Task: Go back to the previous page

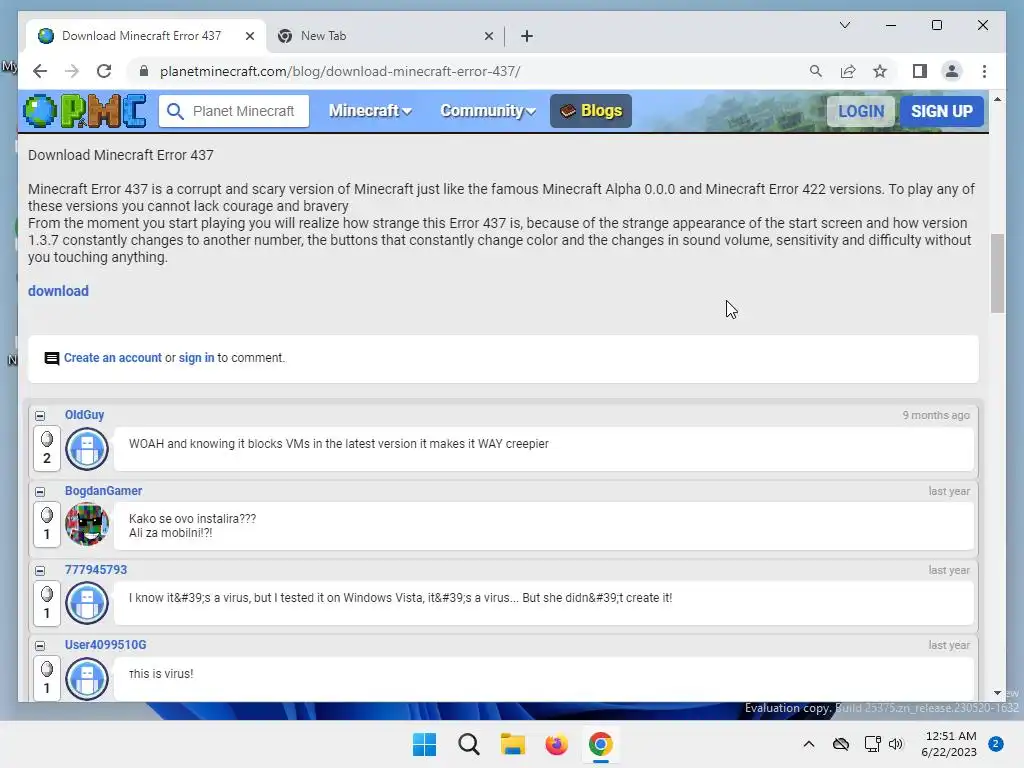Action: point(40,71)
